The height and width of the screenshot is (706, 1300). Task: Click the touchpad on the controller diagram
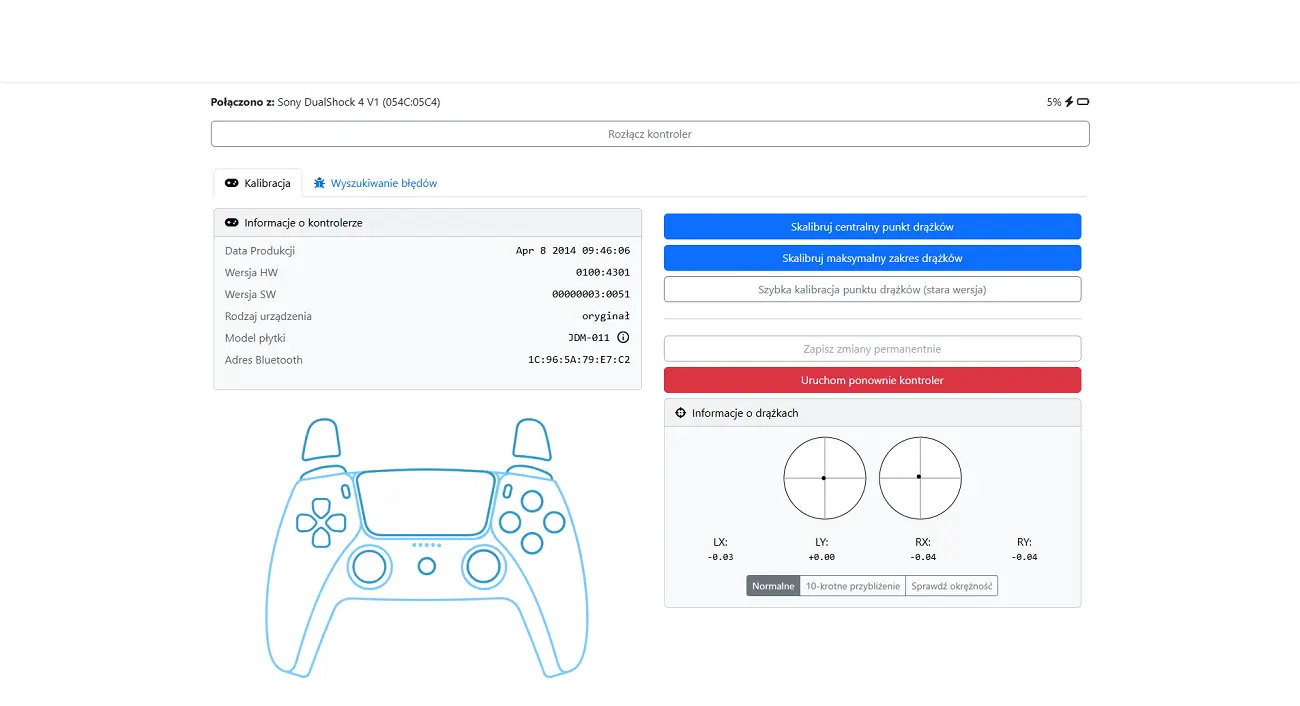(427, 503)
